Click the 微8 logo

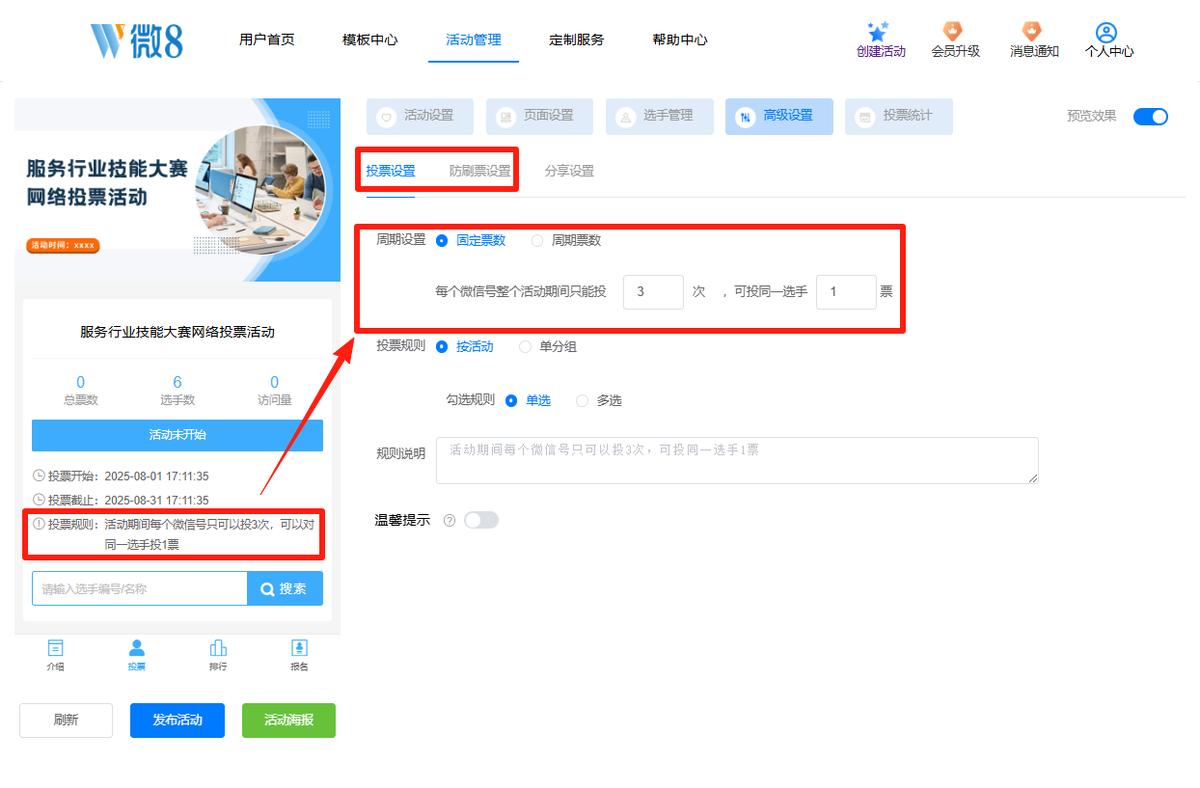tap(137, 40)
